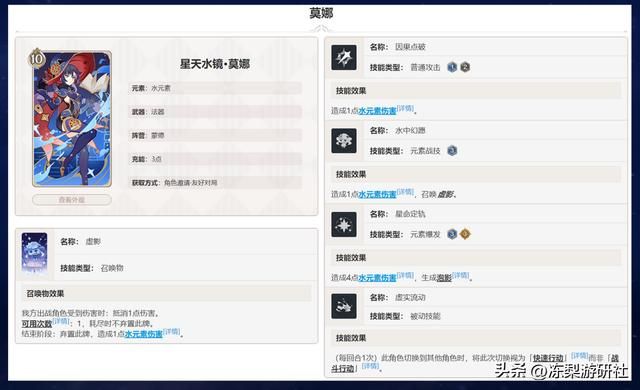
Task: Click the 可用次数 link in summon effect
Action: coord(37,324)
